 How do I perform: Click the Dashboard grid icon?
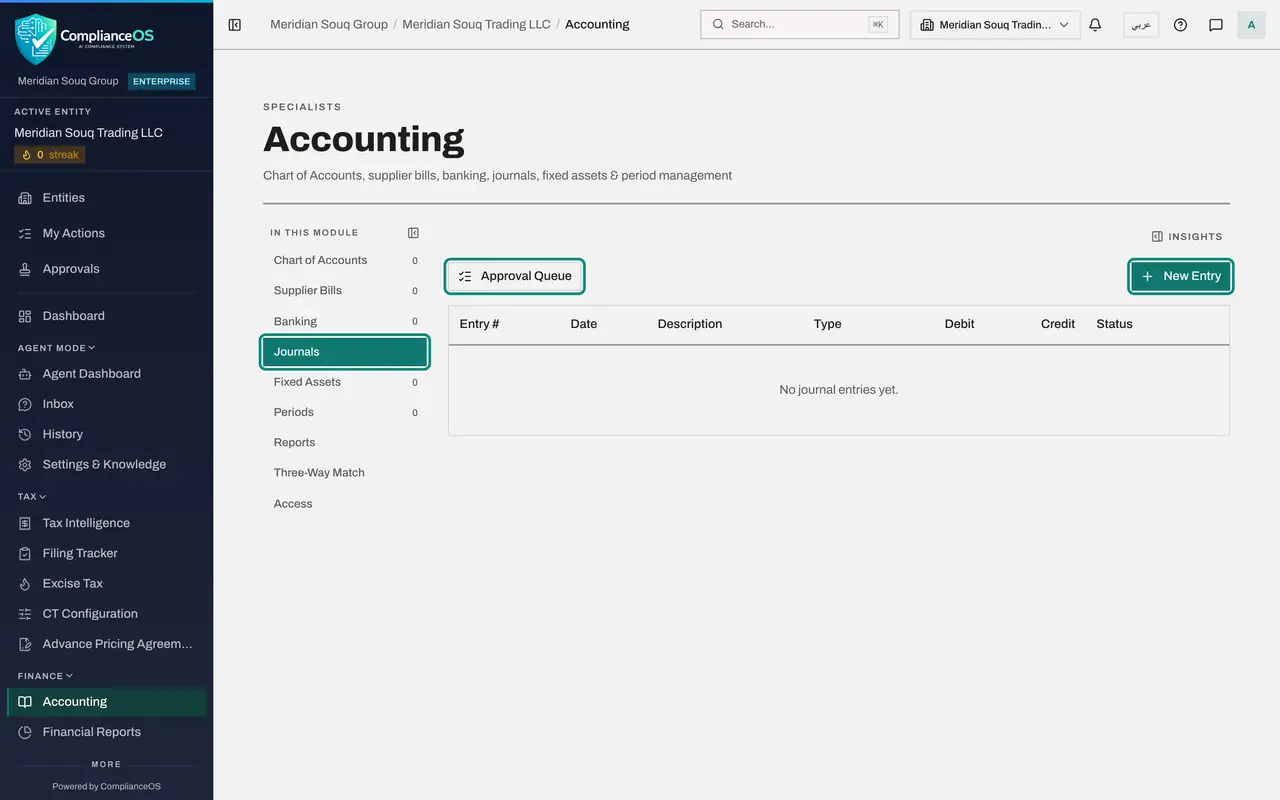25,316
